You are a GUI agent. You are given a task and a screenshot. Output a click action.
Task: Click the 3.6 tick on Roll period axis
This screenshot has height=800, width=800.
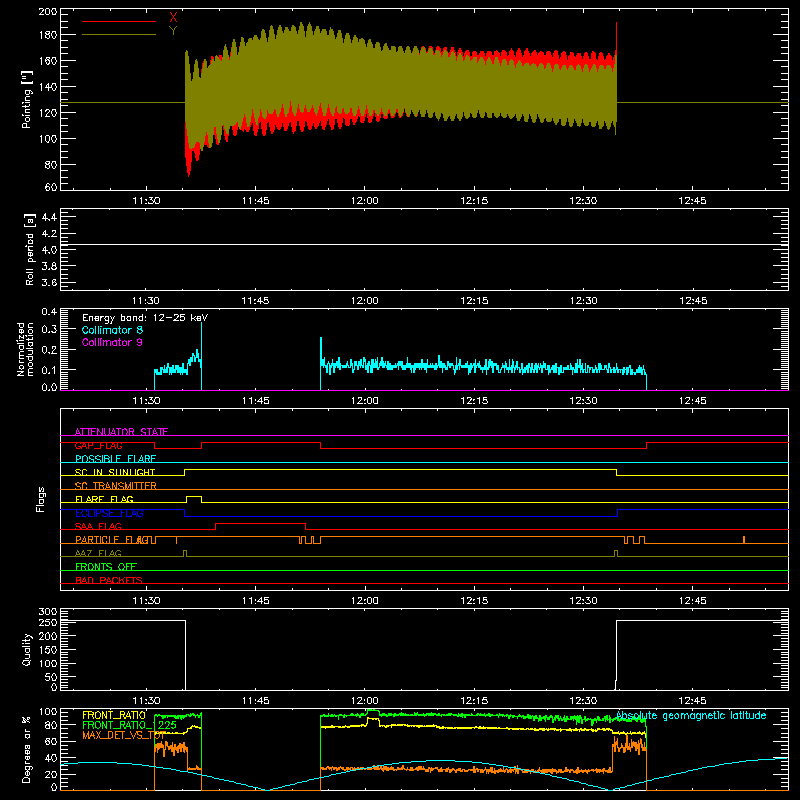49,282
